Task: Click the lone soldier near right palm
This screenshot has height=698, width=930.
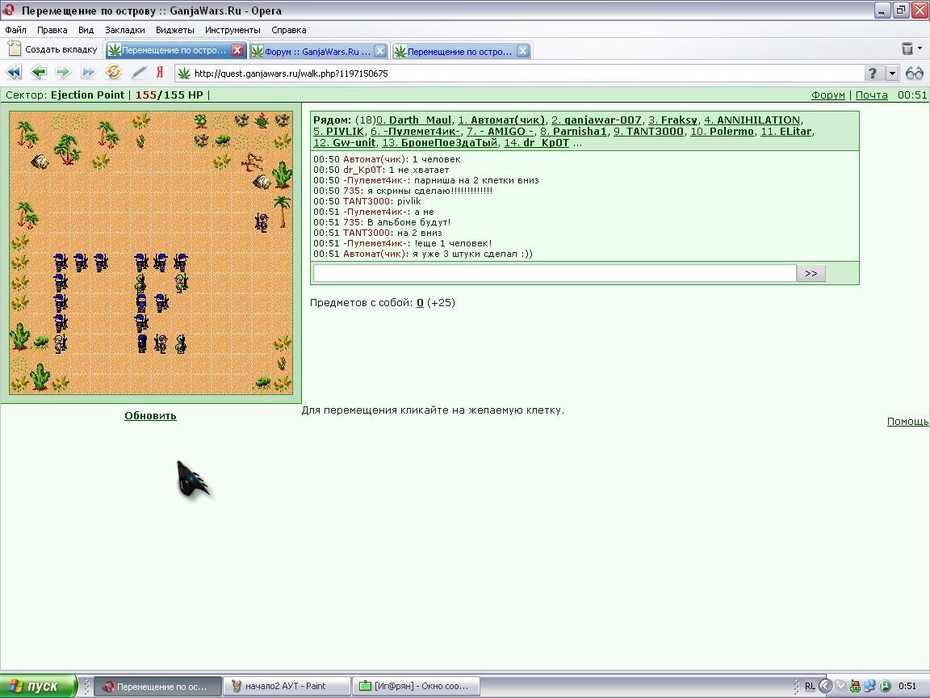Action: coord(262,222)
